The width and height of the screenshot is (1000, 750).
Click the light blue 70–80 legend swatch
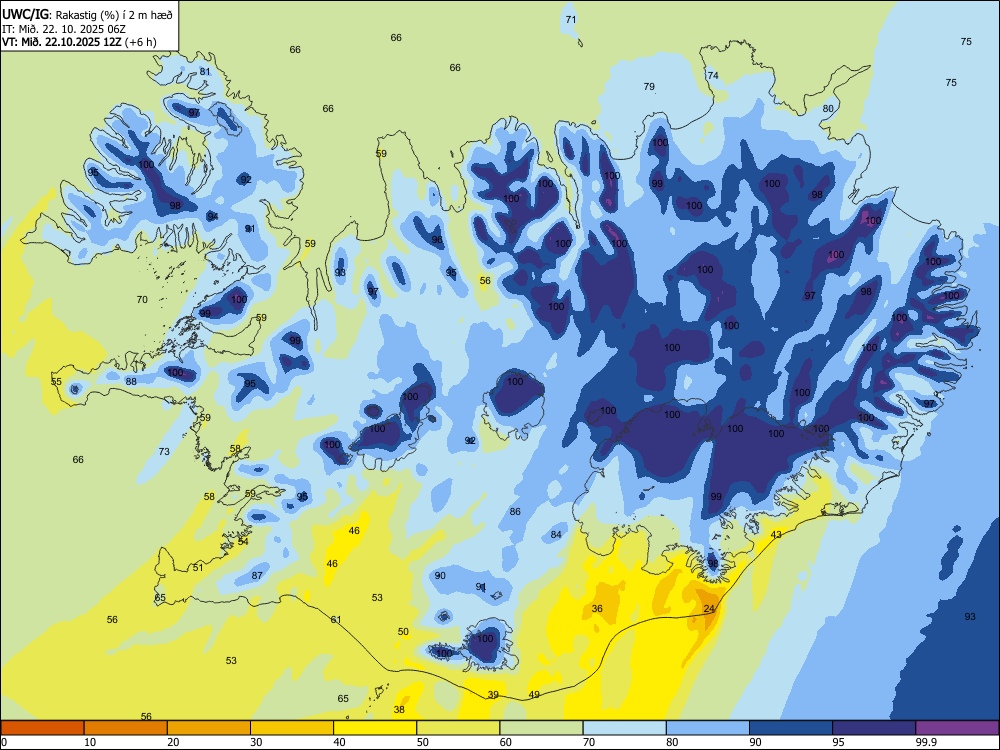[x=624, y=728]
